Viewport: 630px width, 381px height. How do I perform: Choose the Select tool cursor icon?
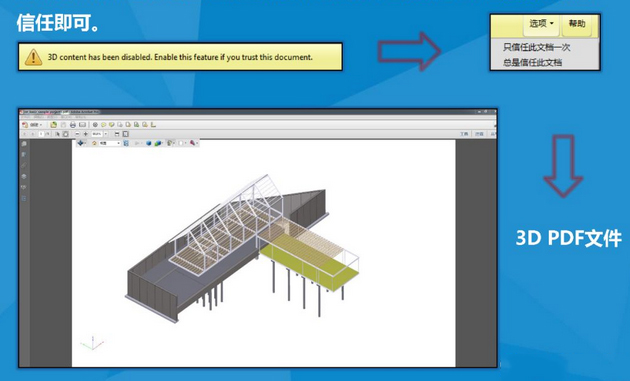click(57, 134)
